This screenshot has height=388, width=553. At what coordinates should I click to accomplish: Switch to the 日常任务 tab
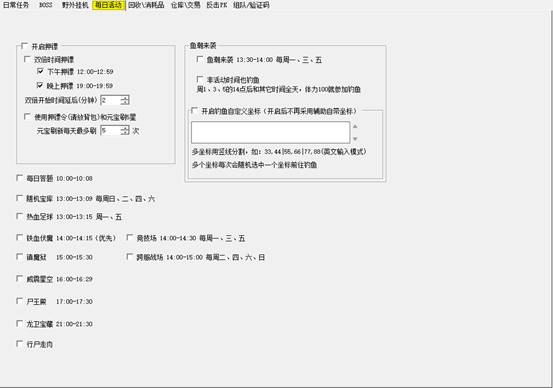pyautogui.click(x=16, y=5)
